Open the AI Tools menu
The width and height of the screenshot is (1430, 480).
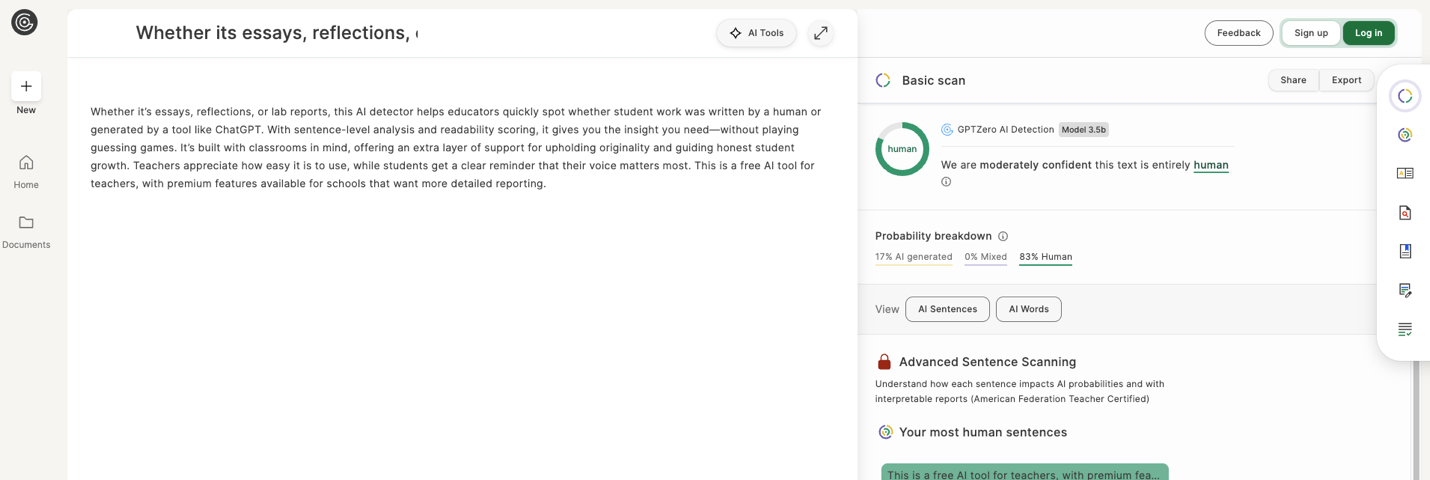click(756, 33)
